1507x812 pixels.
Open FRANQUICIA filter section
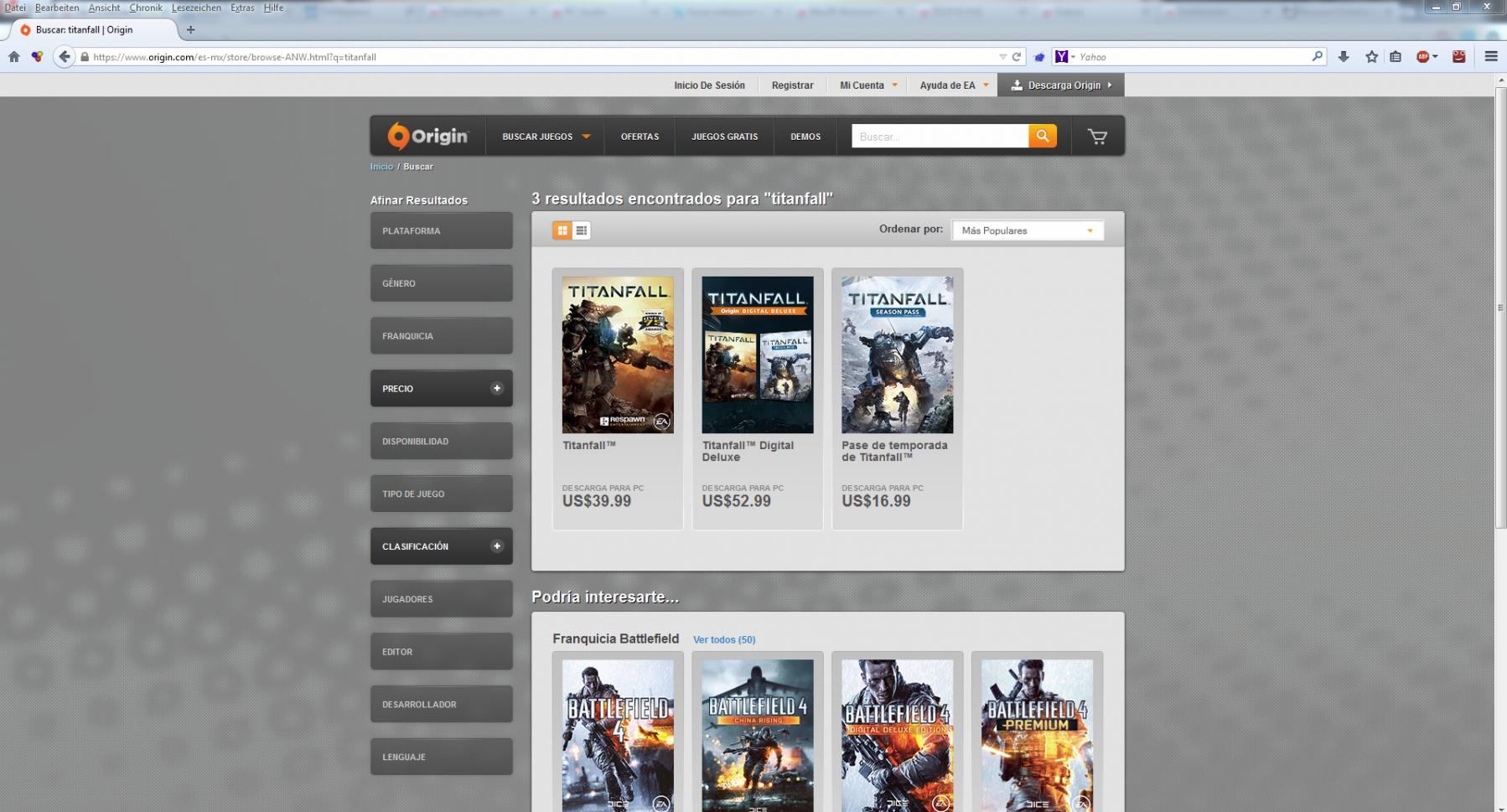[x=442, y=336]
